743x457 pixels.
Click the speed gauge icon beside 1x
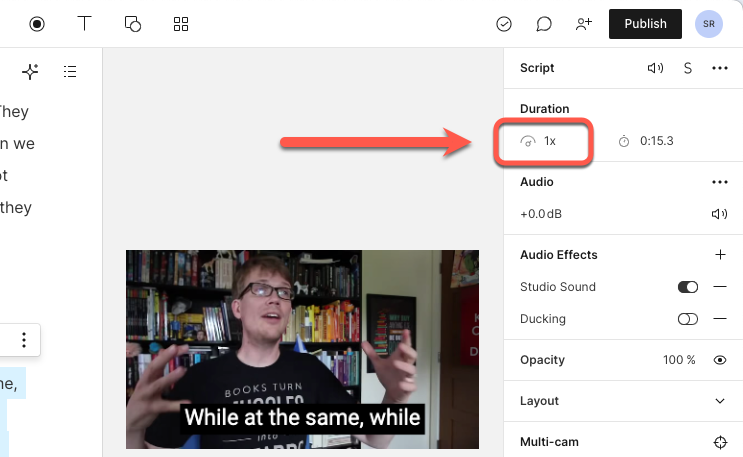527,141
